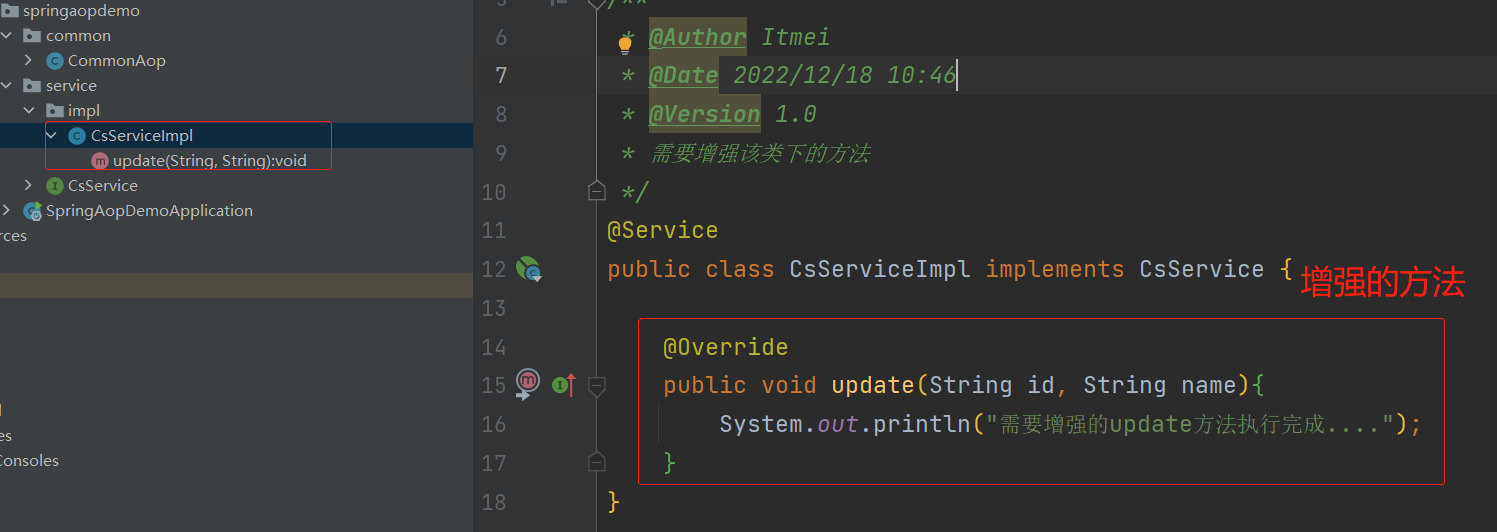Click the Spring bean gutter icon on line 12

528,269
